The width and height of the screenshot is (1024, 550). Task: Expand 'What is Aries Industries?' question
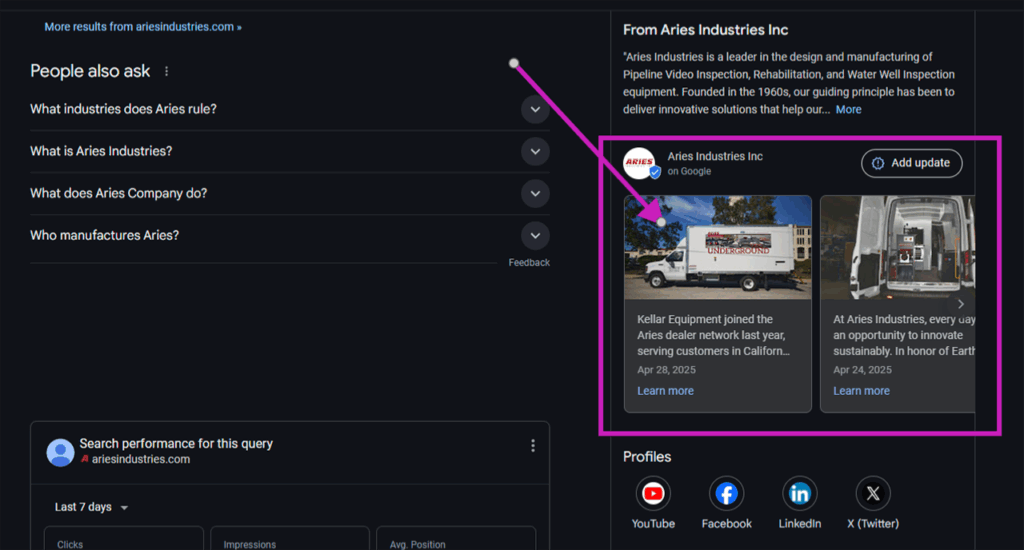click(x=535, y=152)
